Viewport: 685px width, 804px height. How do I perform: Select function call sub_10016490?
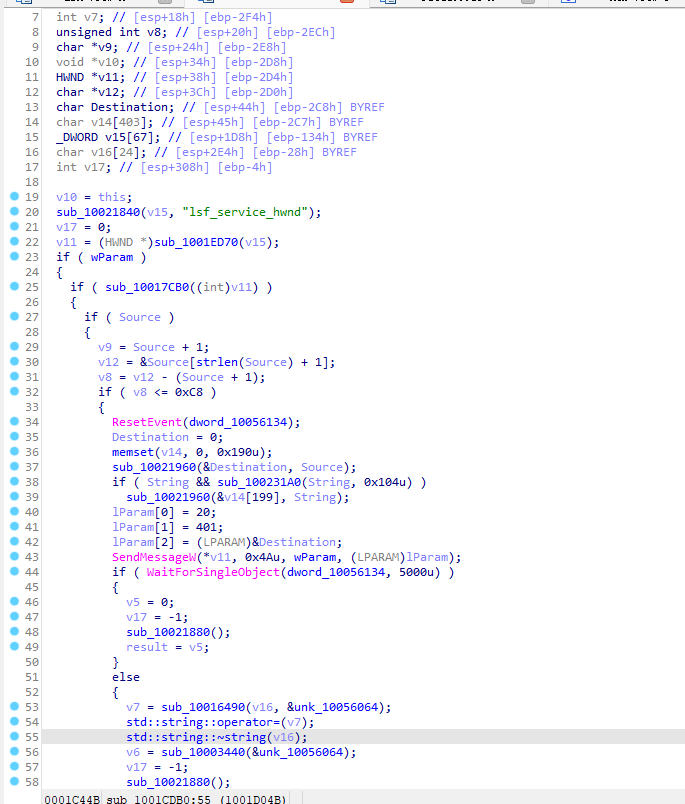point(203,707)
